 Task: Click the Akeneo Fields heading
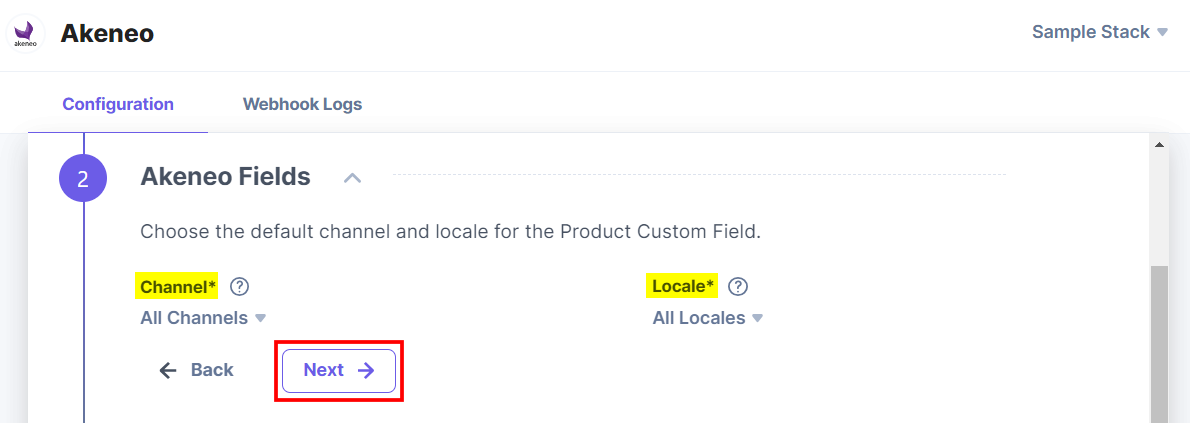tap(225, 177)
